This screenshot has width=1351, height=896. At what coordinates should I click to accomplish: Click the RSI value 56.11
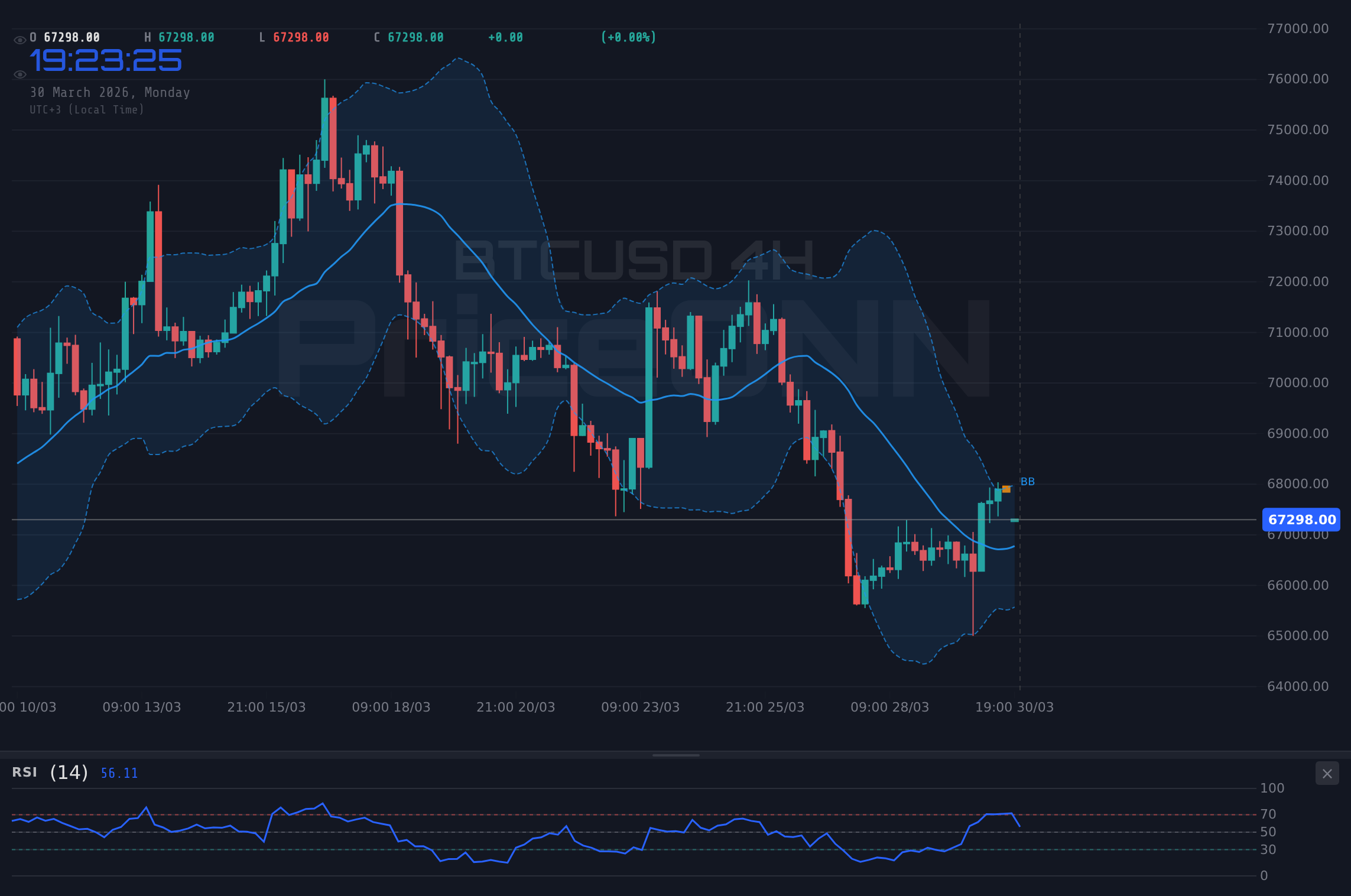point(119,772)
